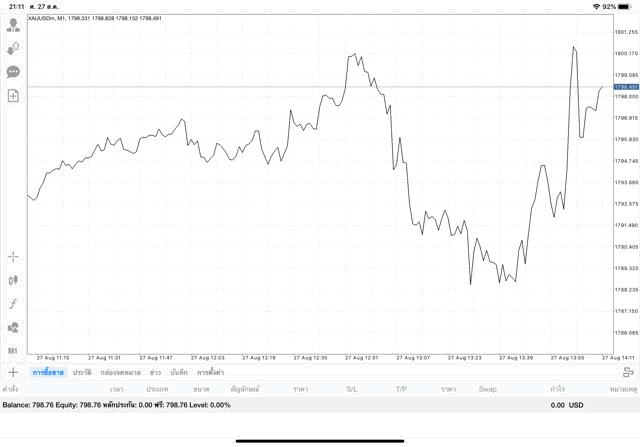Screen dimensions: 640x447
Task: Open the M1 timeframe selector
Action: pos(14,351)
